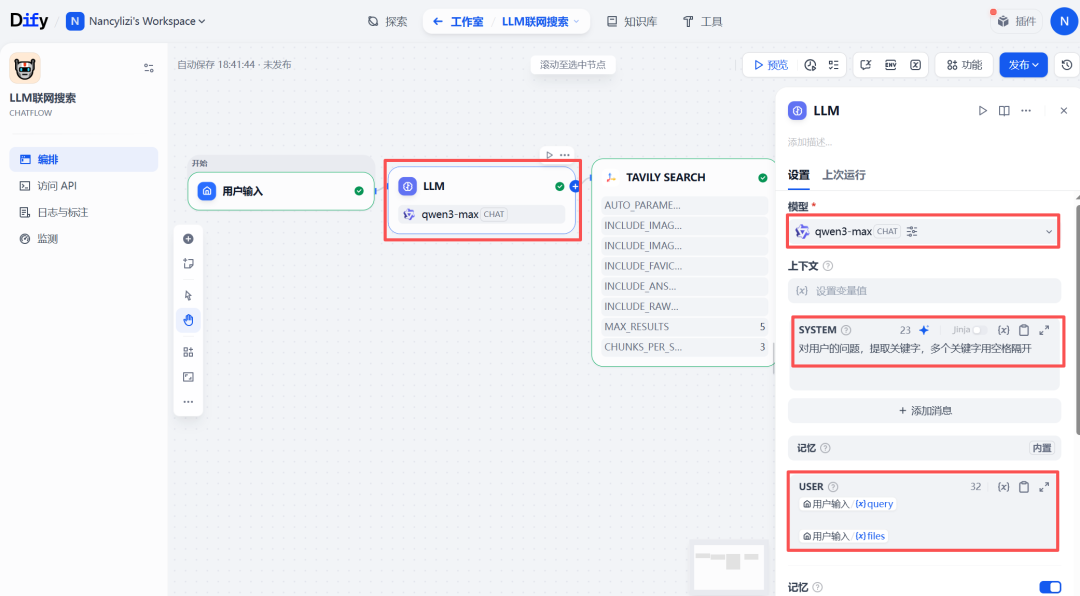The height and width of the screenshot is (596, 1080).
Task: Open the LLM node's three-dot menu on canvas
Action: [x=565, y=155]
